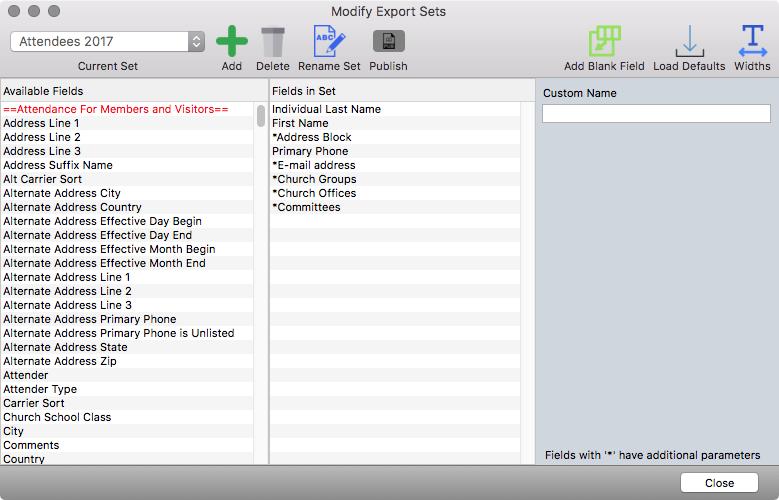The width and height of the screenshot is (779, 500).
Task: Select the *Address Block field in set
Action: [312, 137]
